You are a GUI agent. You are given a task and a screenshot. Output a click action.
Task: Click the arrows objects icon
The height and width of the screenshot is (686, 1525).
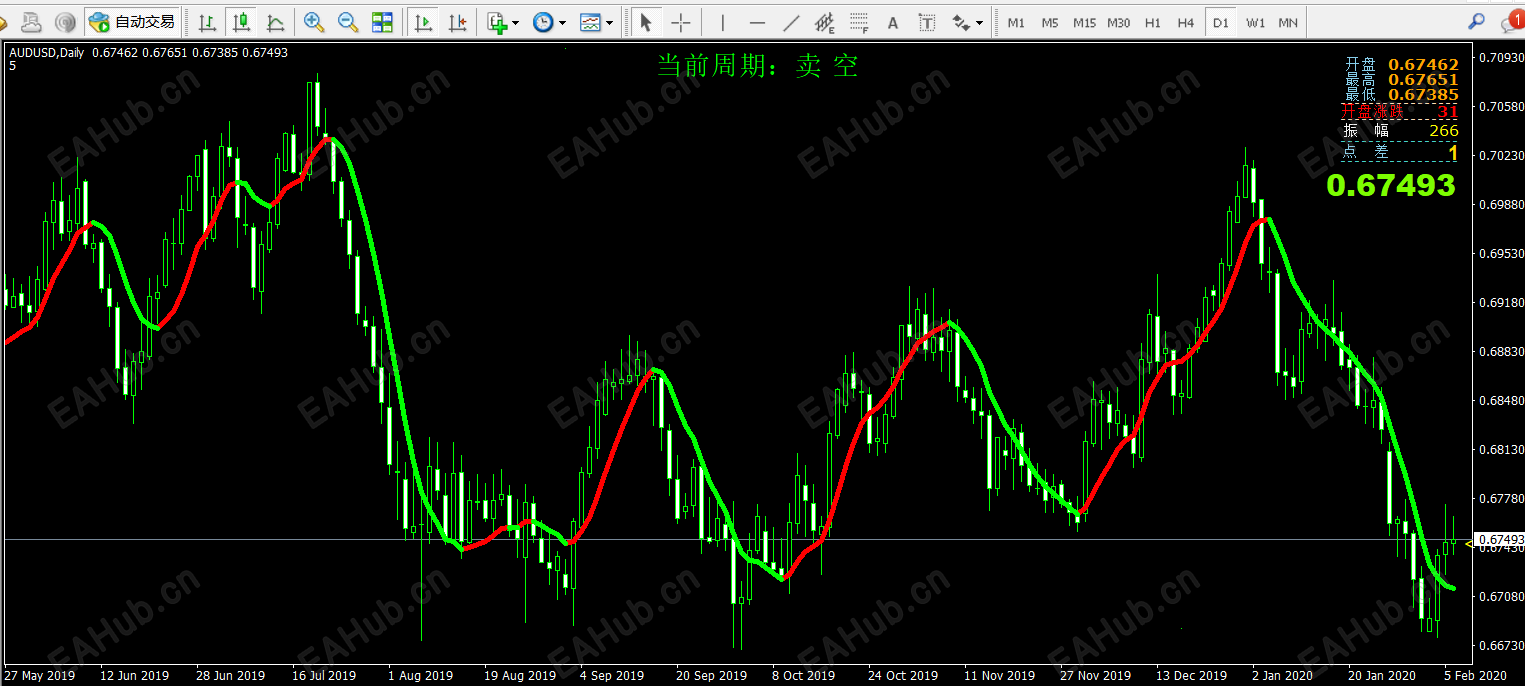pyautogui.click(x=961, y=21)
